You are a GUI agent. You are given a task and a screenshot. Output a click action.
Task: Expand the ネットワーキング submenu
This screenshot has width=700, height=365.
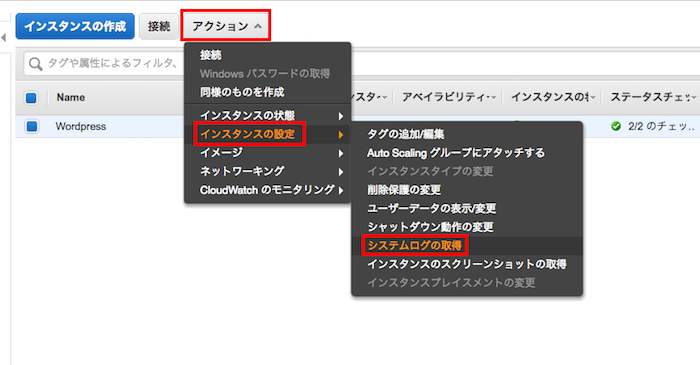tap(267, 171)
